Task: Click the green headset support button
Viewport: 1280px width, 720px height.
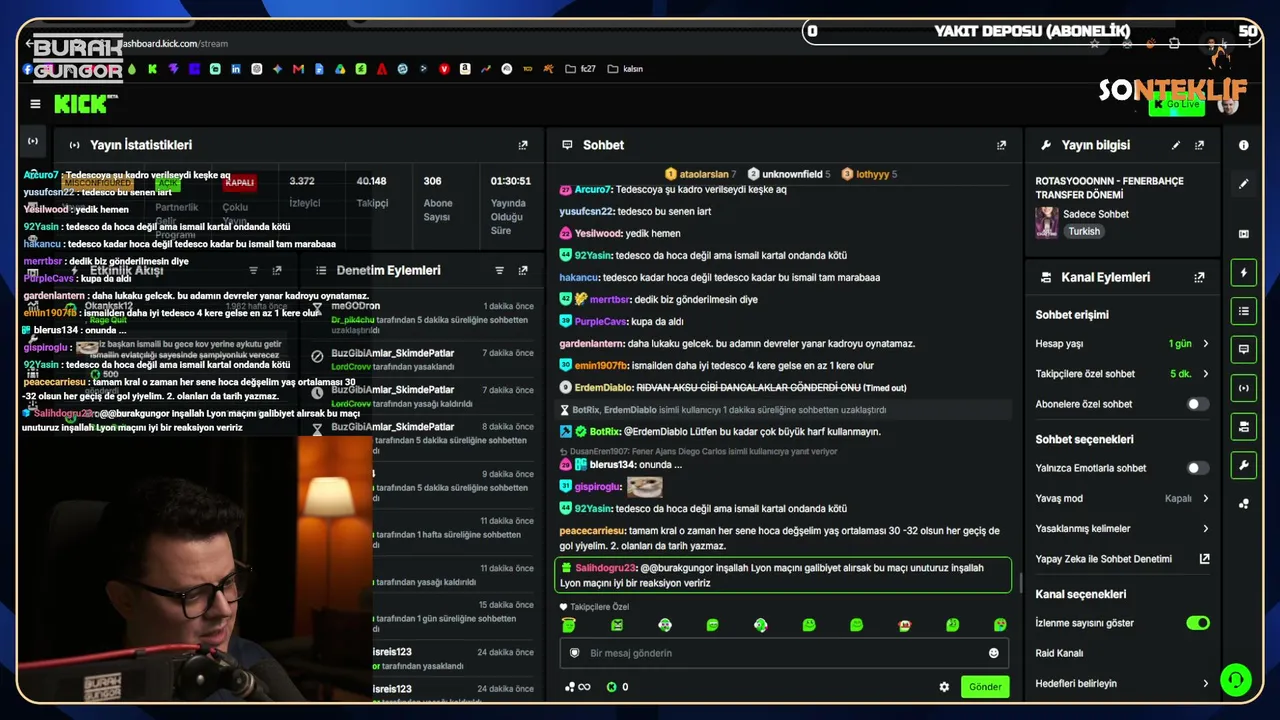Action: [1236, 680]
